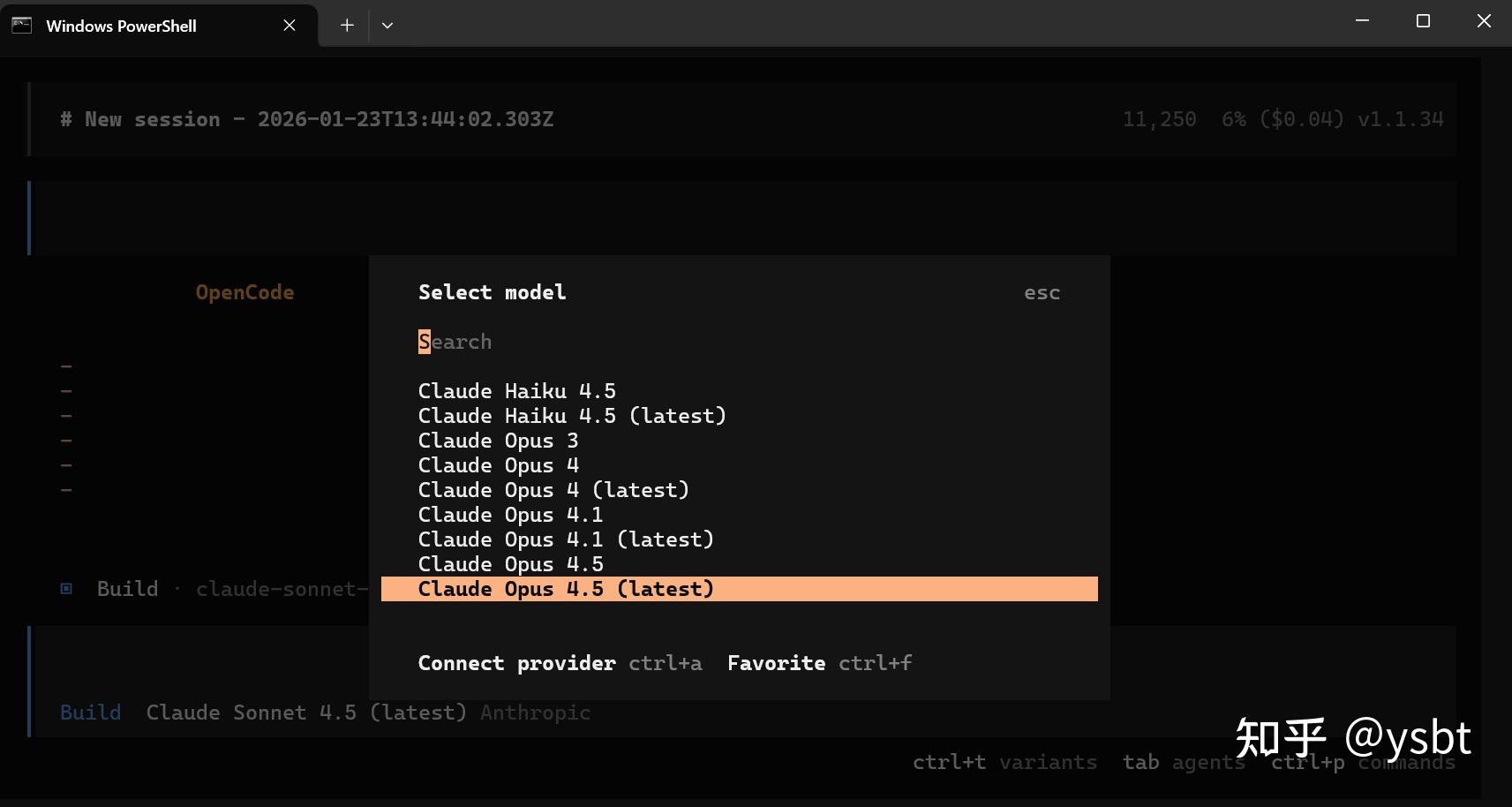1512x807 pixels.
Task: Click the 11,250 token count
Action: pos(1159,119)
